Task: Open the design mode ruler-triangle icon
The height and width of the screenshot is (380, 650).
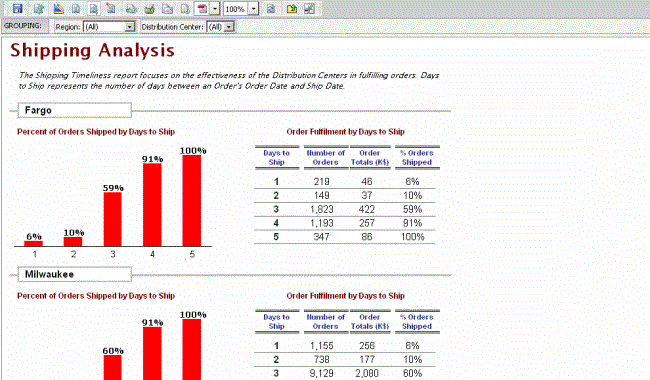Action: [58, 8]
